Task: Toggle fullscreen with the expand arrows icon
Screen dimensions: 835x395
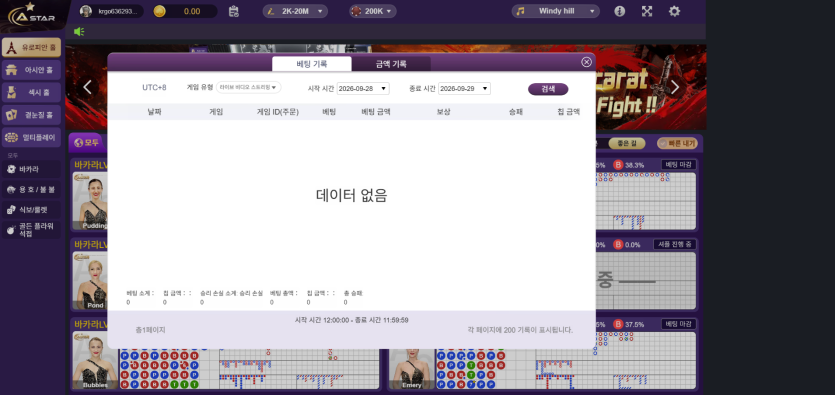Action: pyautogui.click(x=646, y=11)
